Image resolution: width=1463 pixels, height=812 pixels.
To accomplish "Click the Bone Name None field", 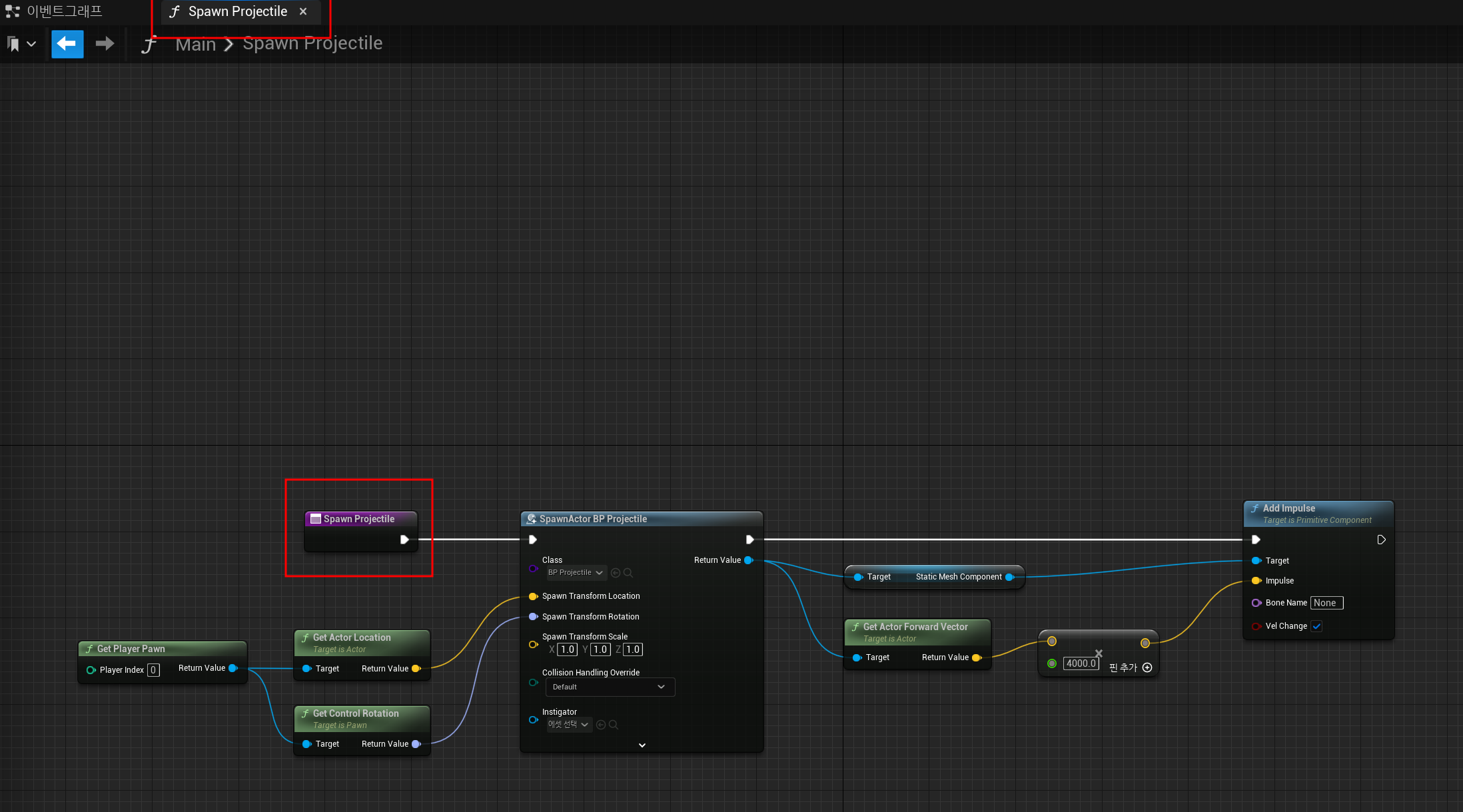I will point(1326,603).
